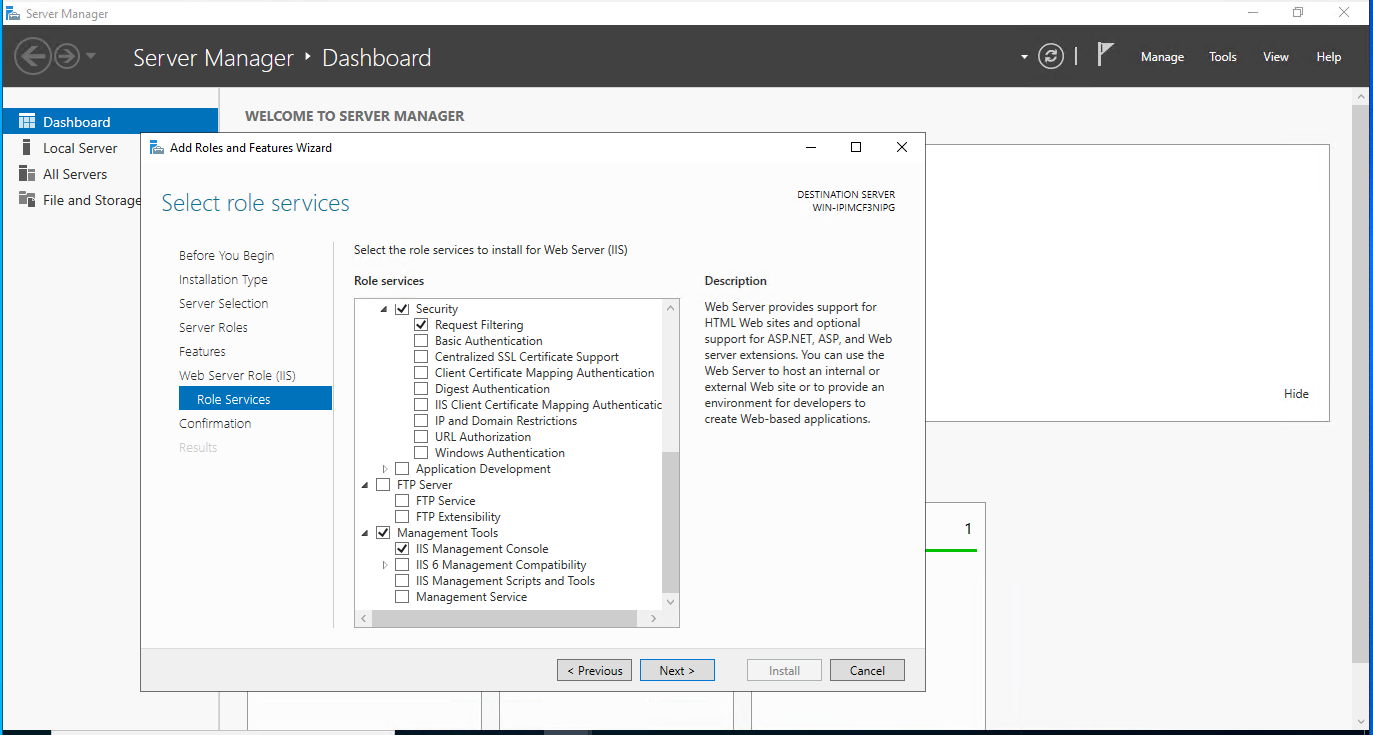The width and height of the screenshot is (1373, 735).
Task: Go to the Installation Type step
Action: click(x=223, y=279)
